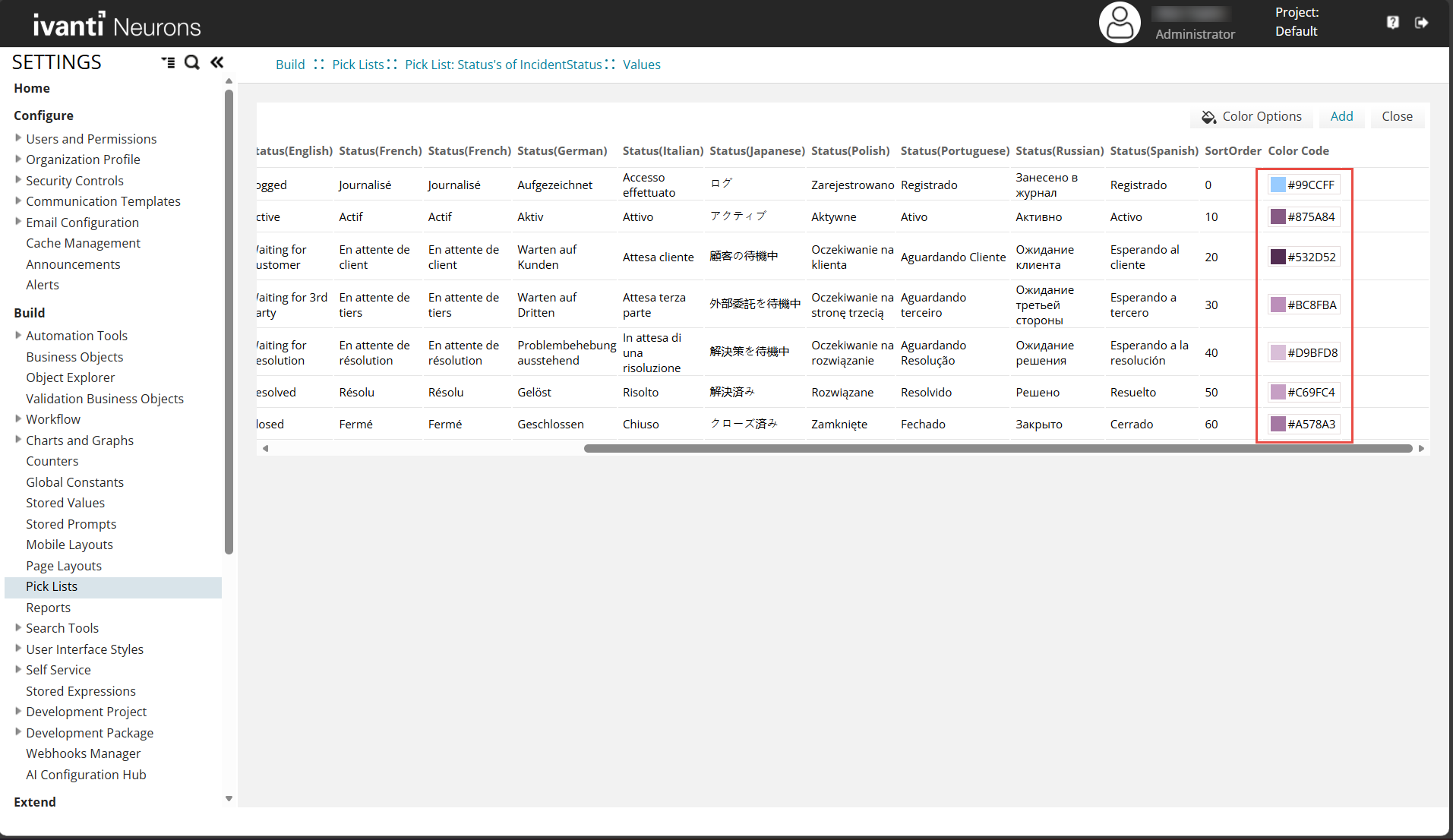Collapse the settings sidebar with double chevron
Image resolution: width=1453 pixels, height=840 pixels.
(x=217, y=62)
